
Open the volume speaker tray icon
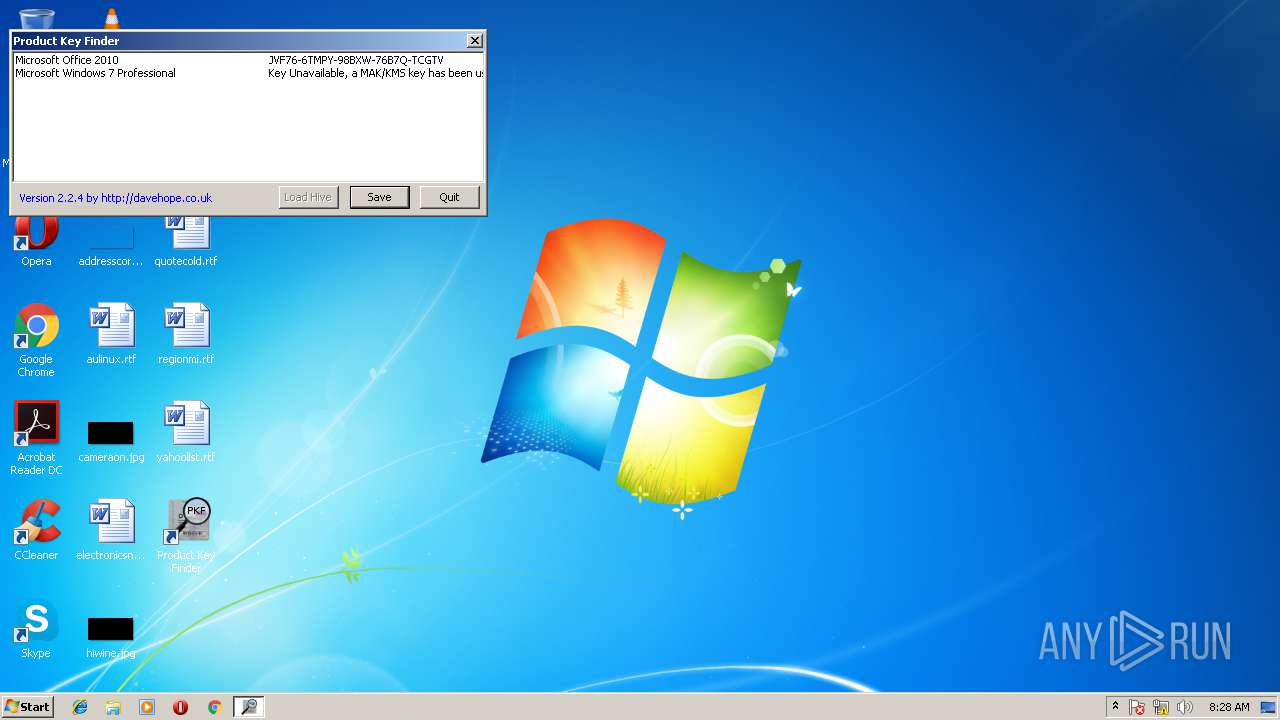pyautogui.click(x=1185, y=707)
